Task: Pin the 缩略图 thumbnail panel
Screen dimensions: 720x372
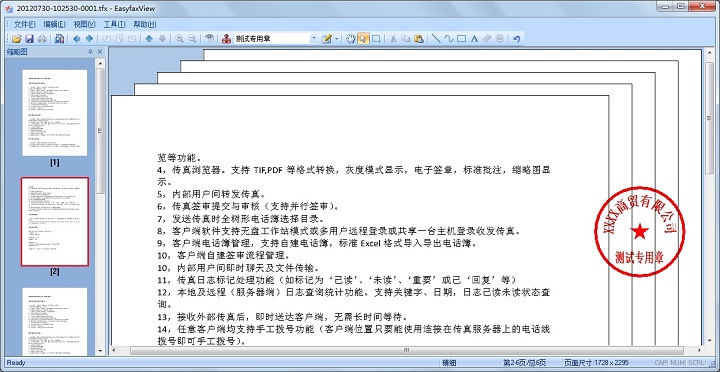Action: [90, 52]
